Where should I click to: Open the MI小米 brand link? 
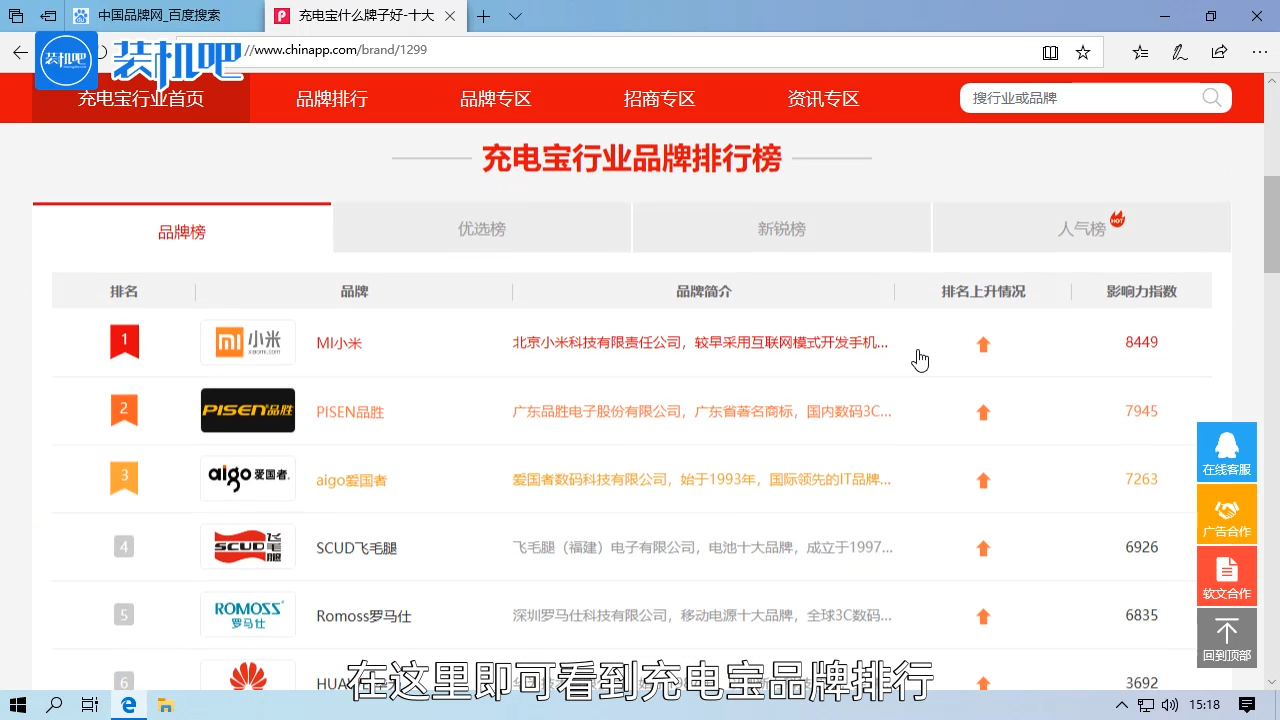click(x=339, y=342)
